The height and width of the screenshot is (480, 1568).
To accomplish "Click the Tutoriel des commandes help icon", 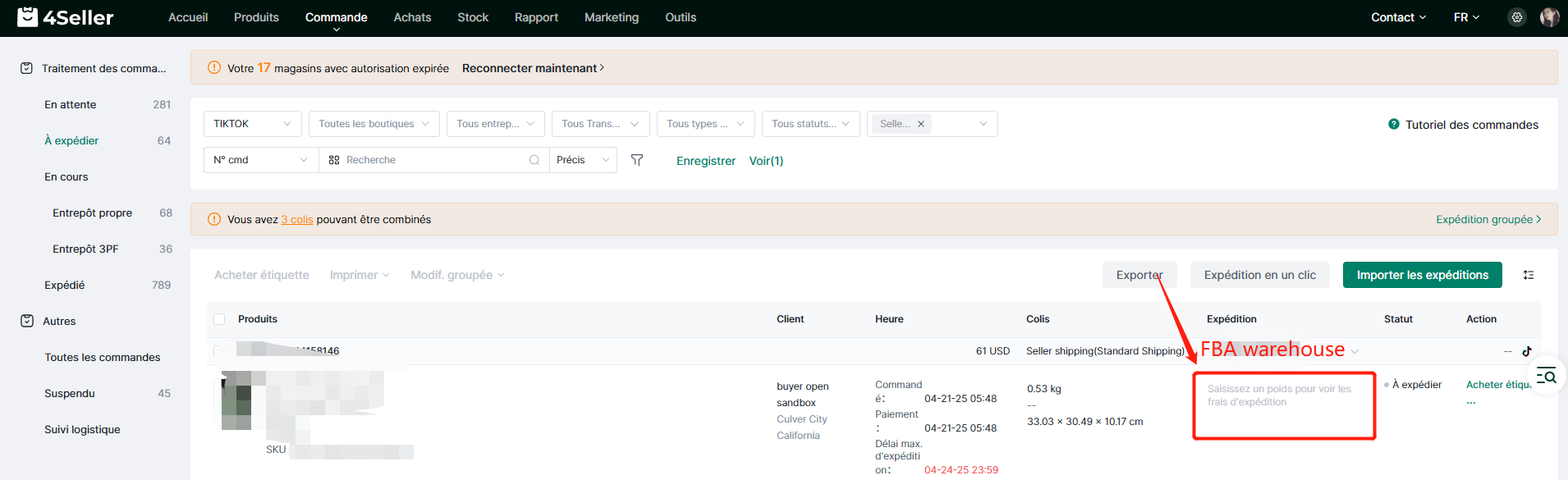I will point(1394,125).
